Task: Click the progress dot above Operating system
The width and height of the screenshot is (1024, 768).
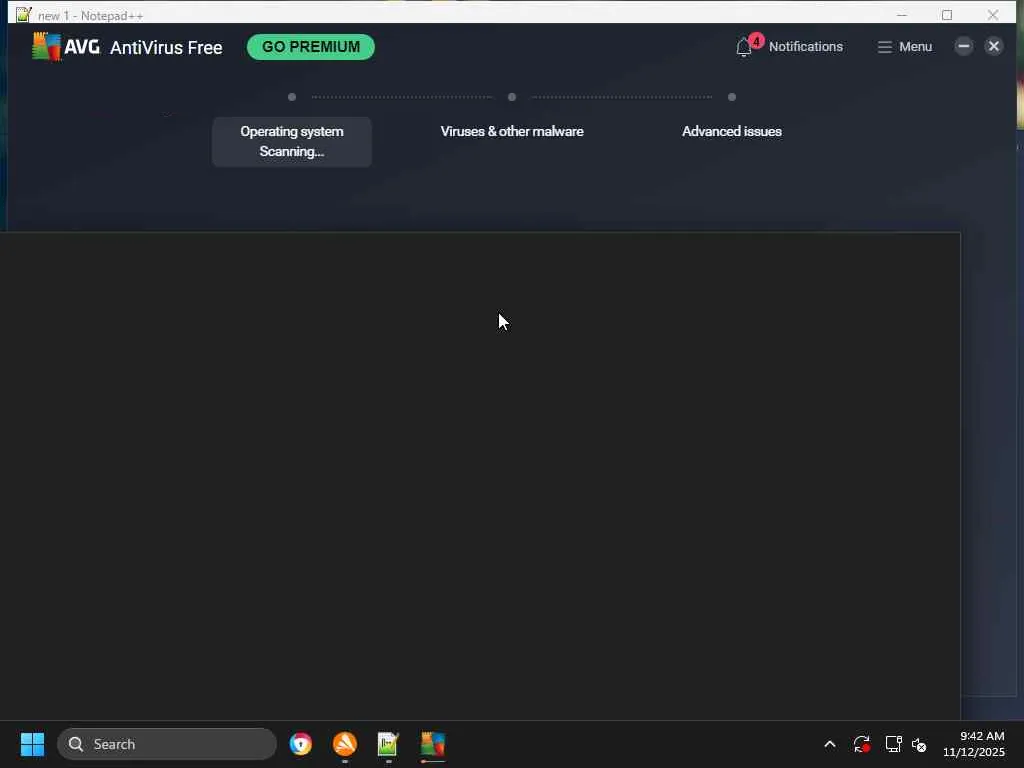Action: (292, 97)
